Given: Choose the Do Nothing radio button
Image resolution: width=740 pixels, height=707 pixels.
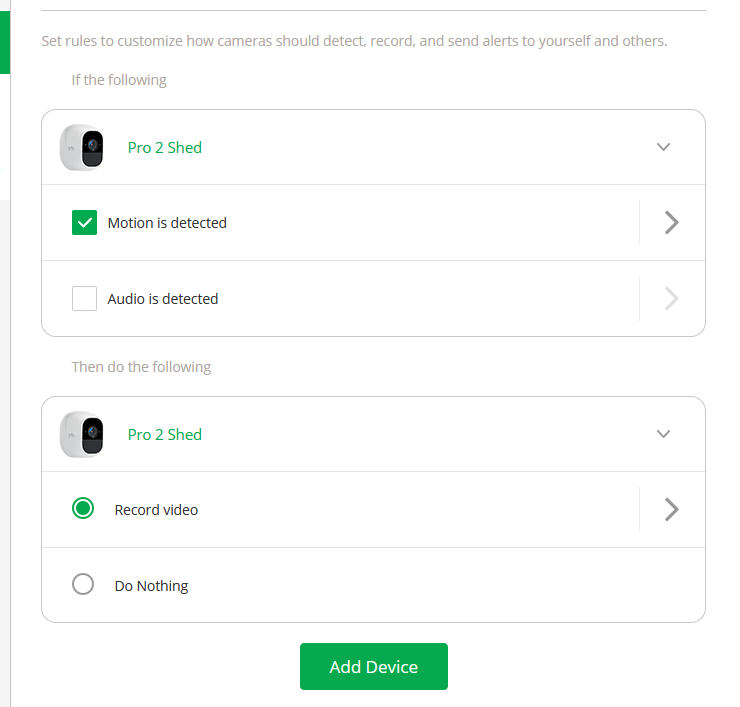Looking at the screenshot, I should [83, 585].
